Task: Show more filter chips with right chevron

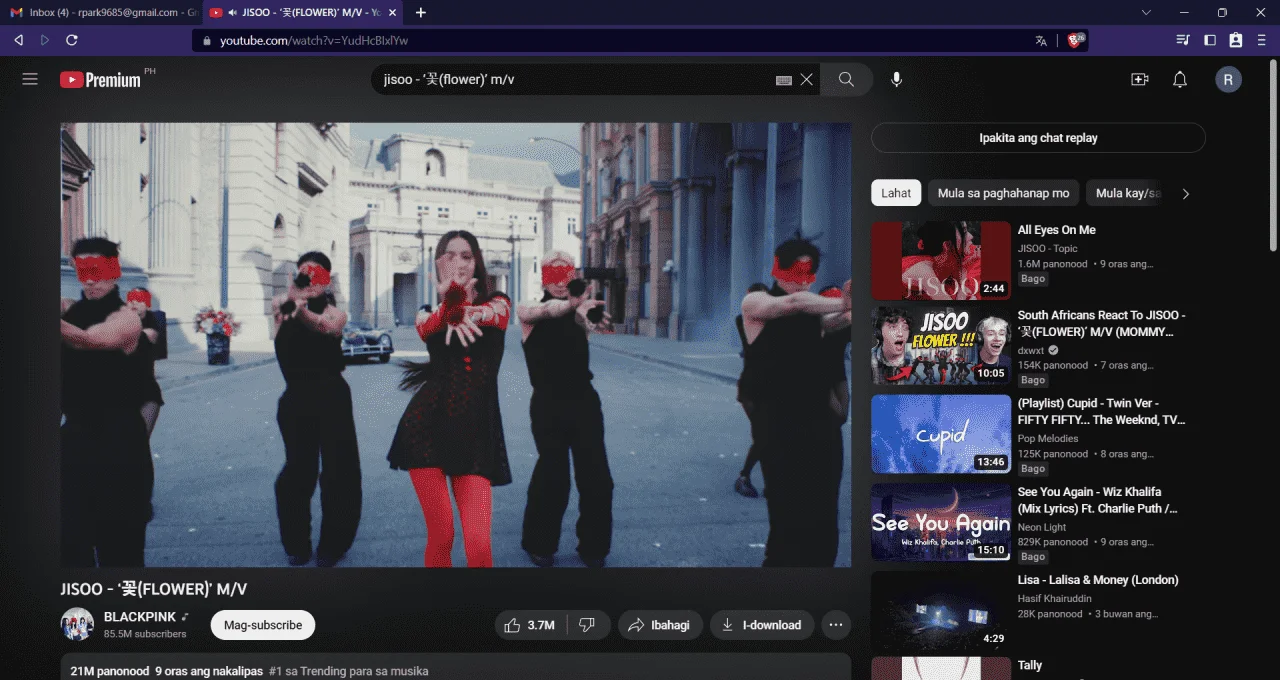Action: click(1186, 194)
